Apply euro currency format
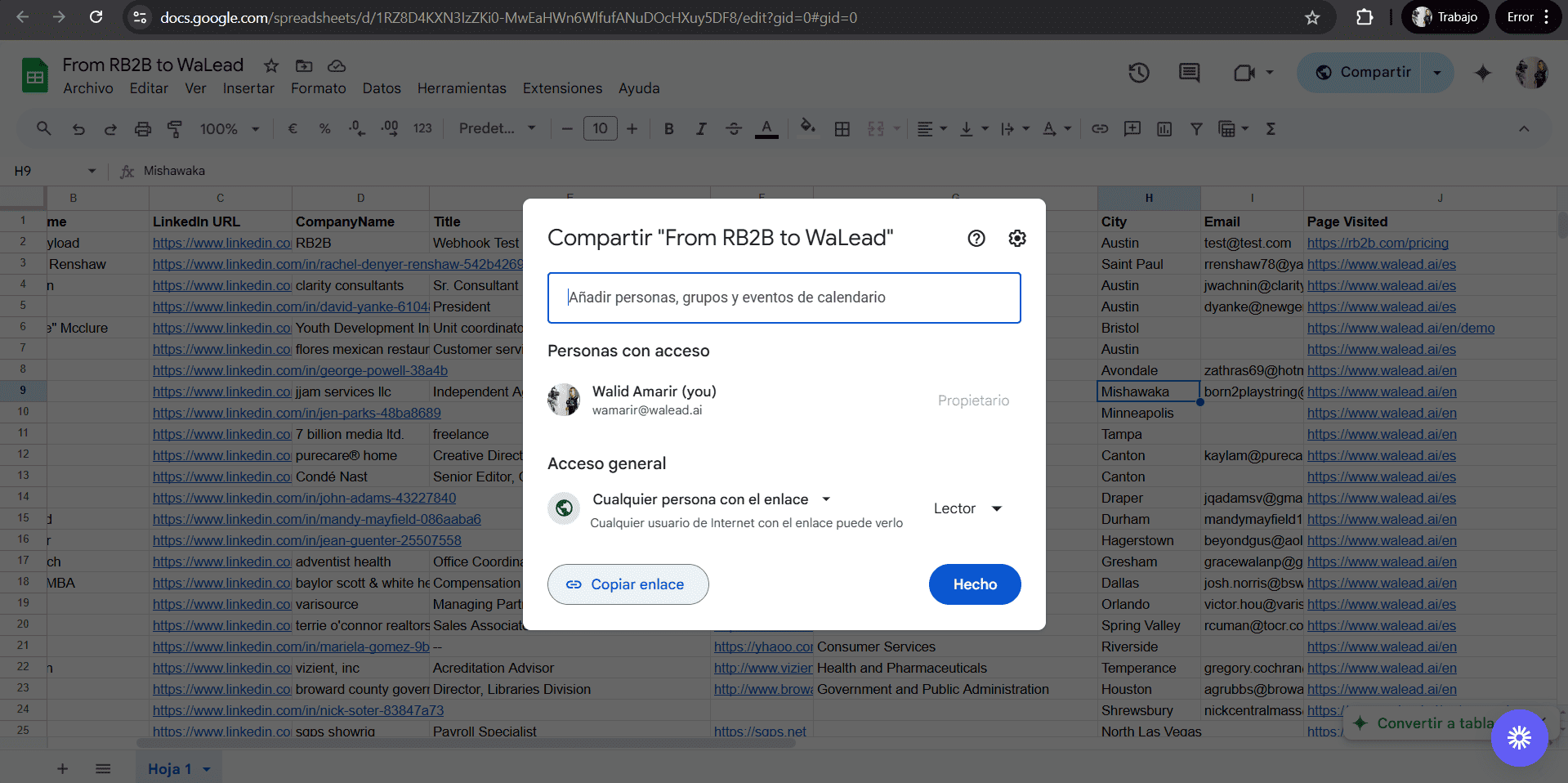Viewport: 1568px width, 783px height. point(293,128)
